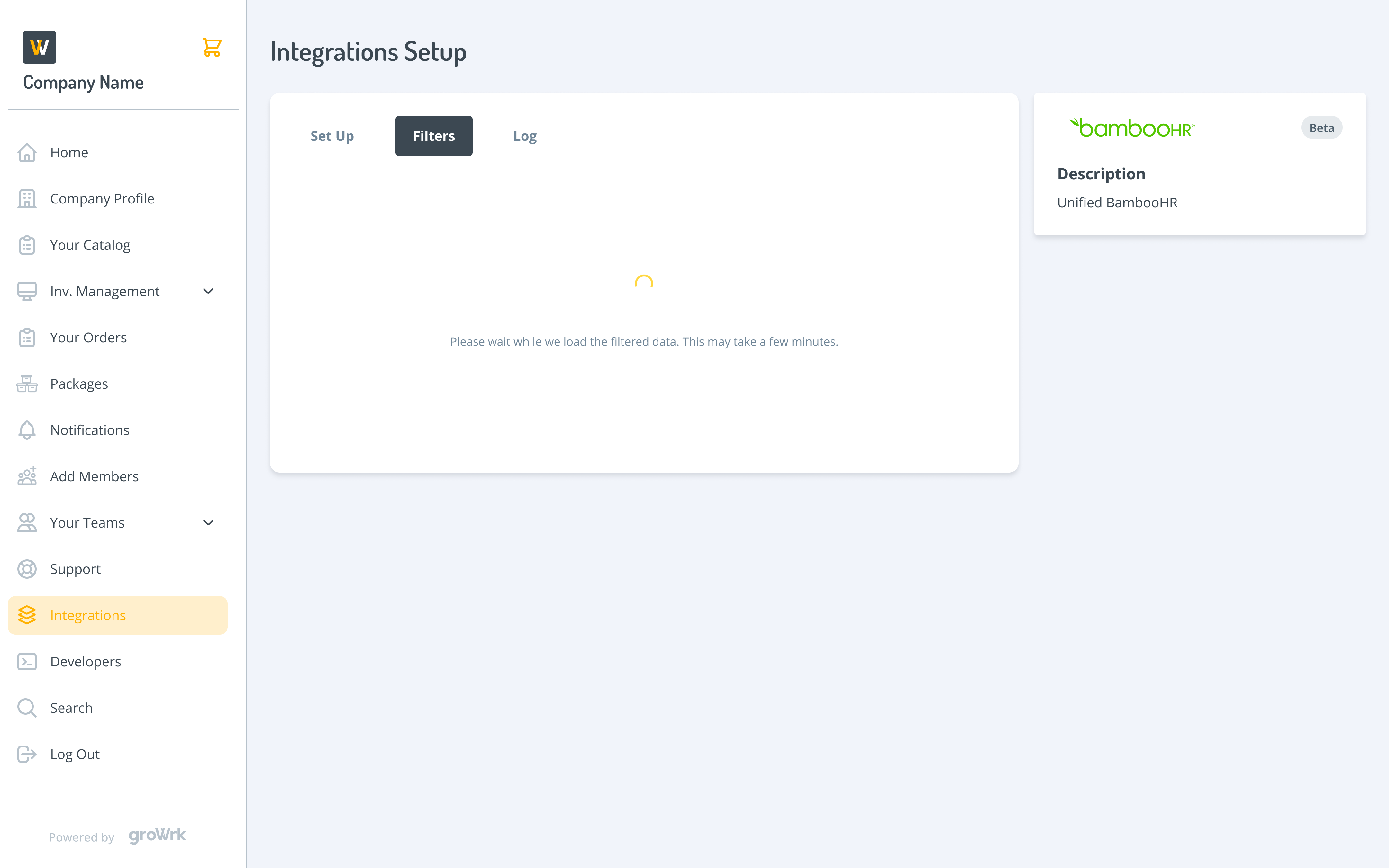Go to Your Orders page

pyautogui.click(x=88, y=338)
